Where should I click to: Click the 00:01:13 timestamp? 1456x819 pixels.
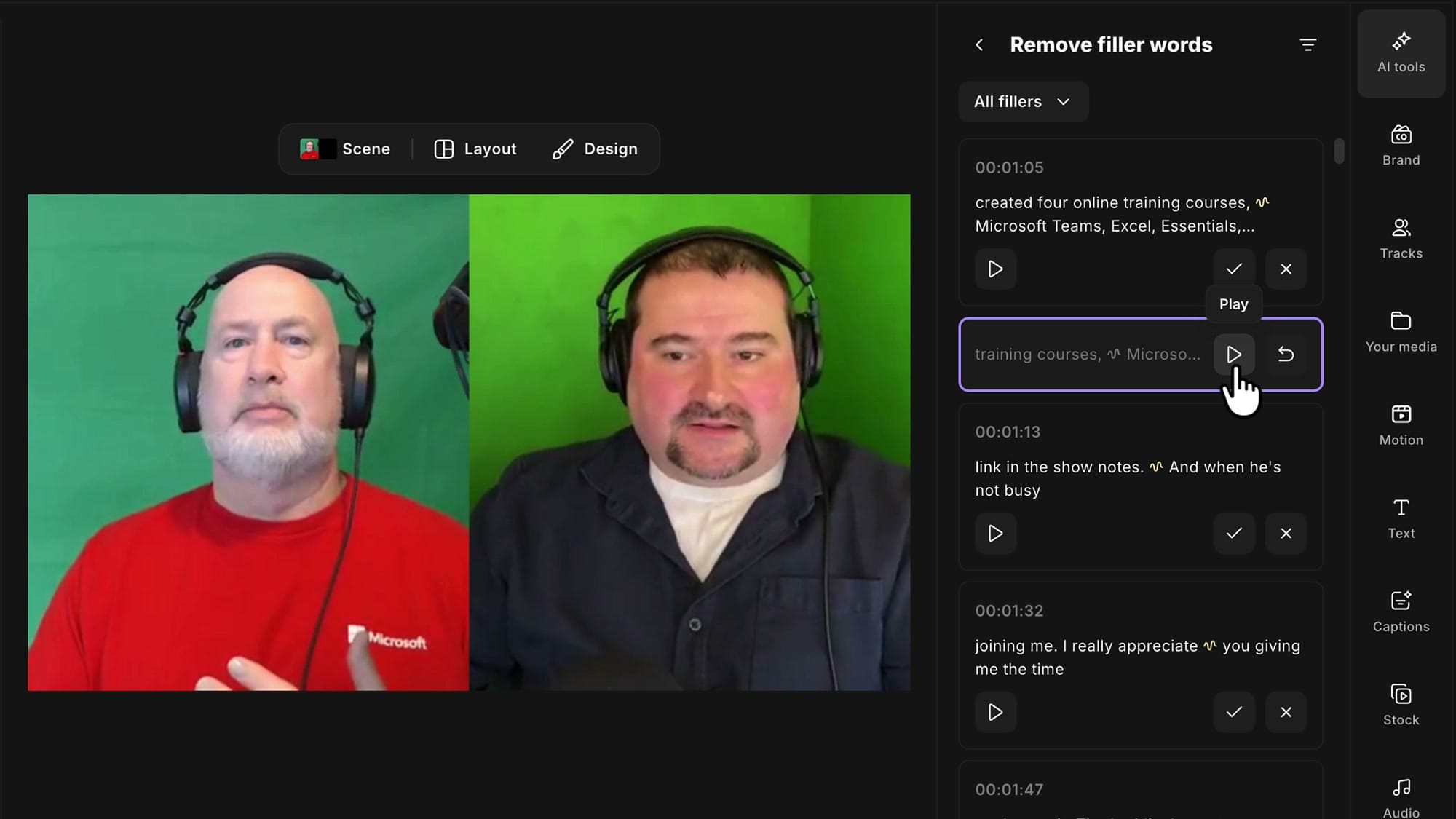[1008, 432]
